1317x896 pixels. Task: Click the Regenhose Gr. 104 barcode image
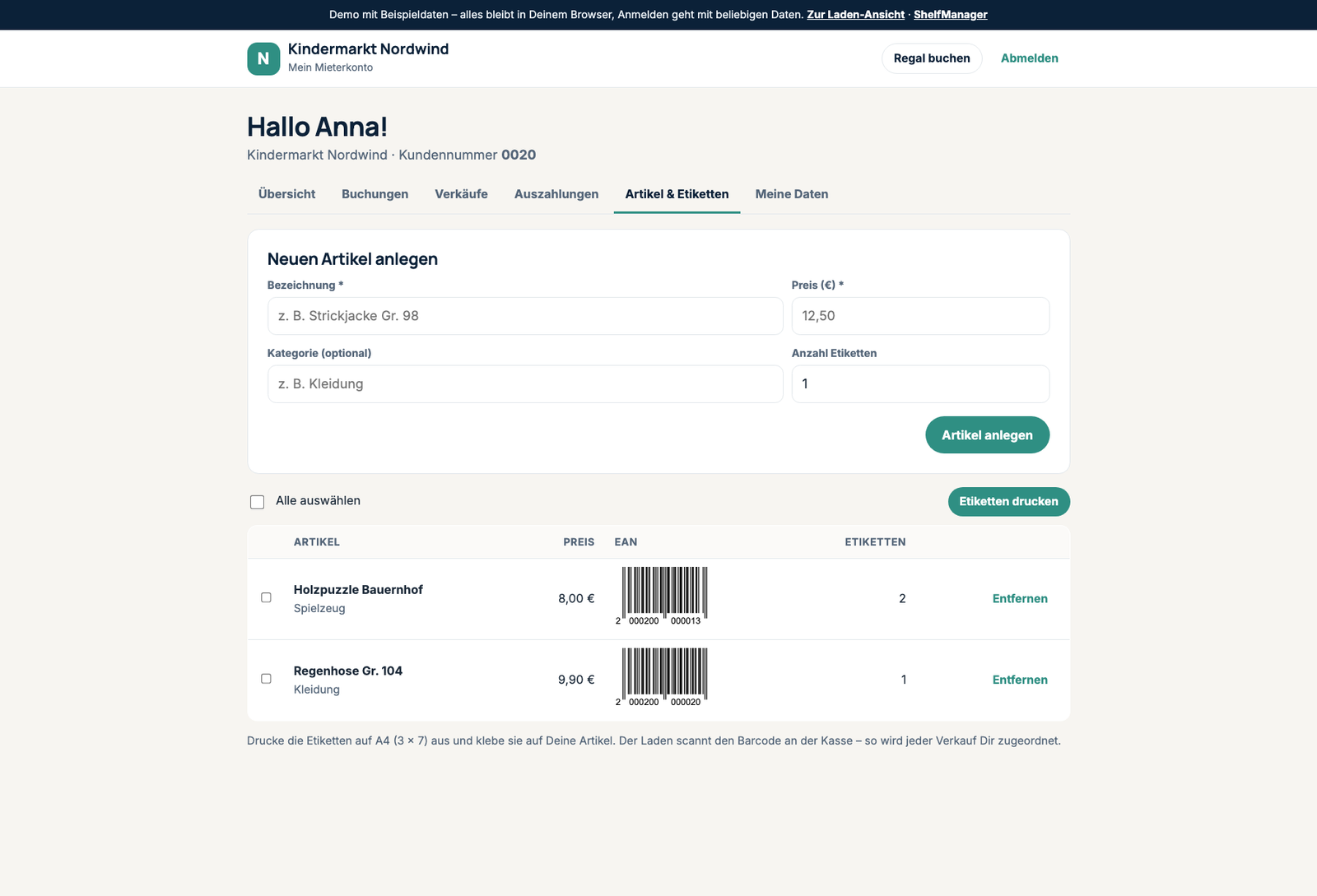[661, 677]
